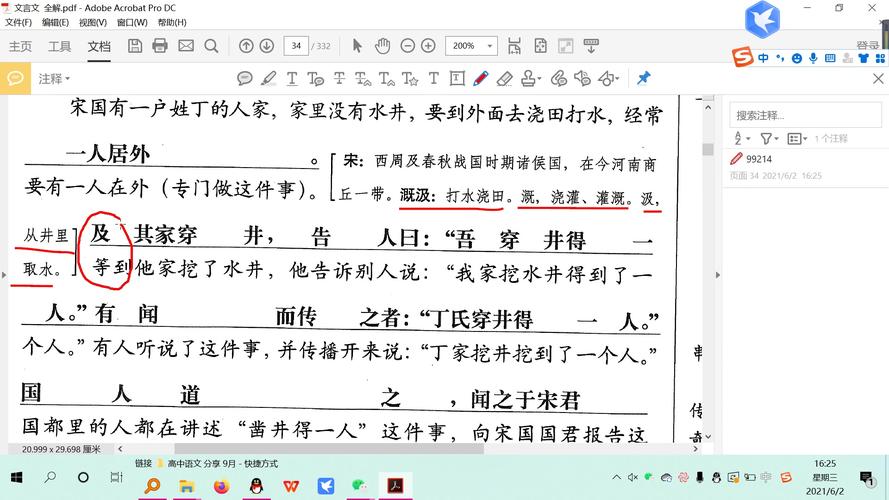The height and width of the screenshot is (500, 889).
Task: Switch to the 文档 tab
Action: (x=99, y=46)
